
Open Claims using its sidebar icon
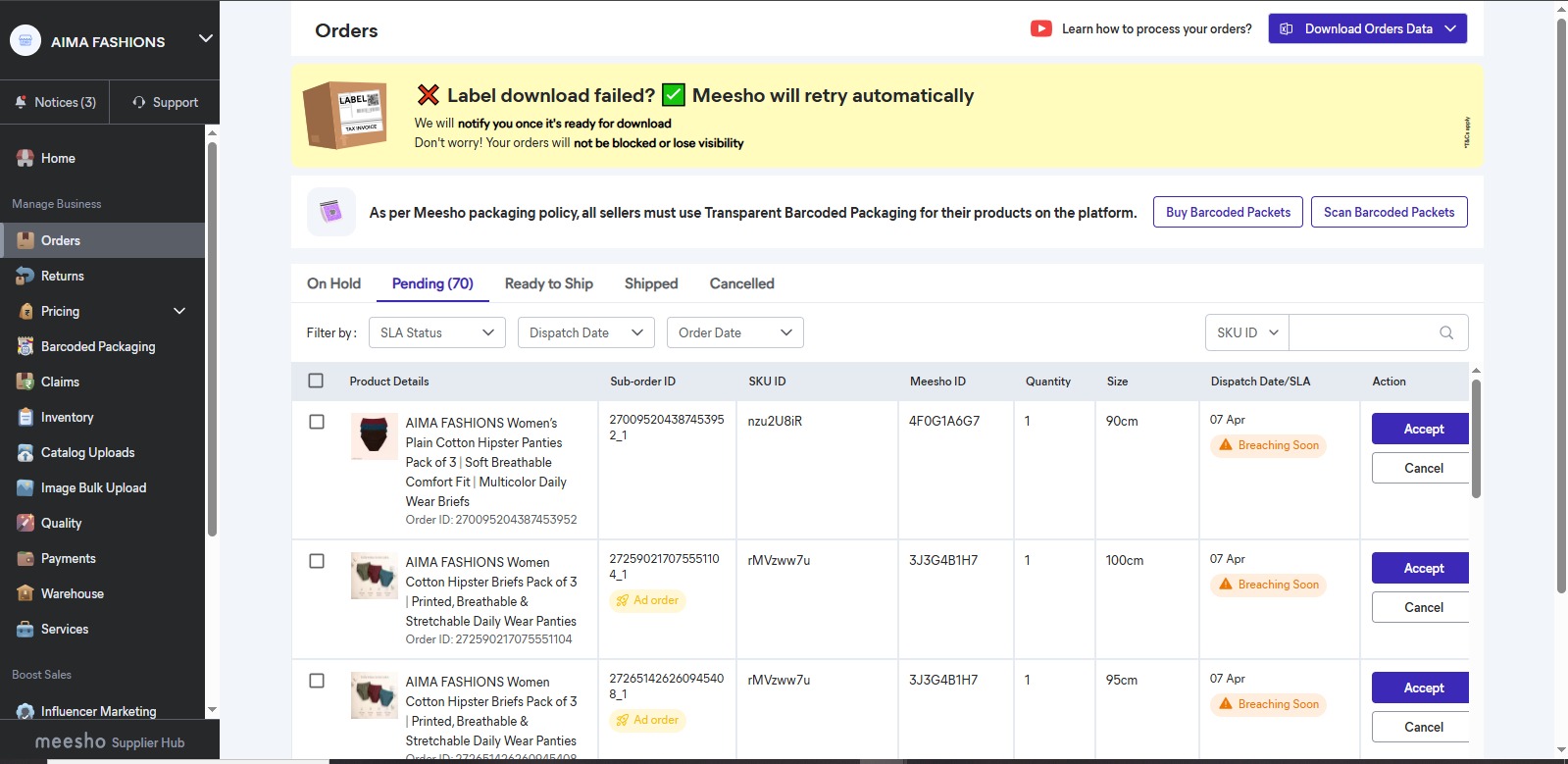[x=25, y=382]
